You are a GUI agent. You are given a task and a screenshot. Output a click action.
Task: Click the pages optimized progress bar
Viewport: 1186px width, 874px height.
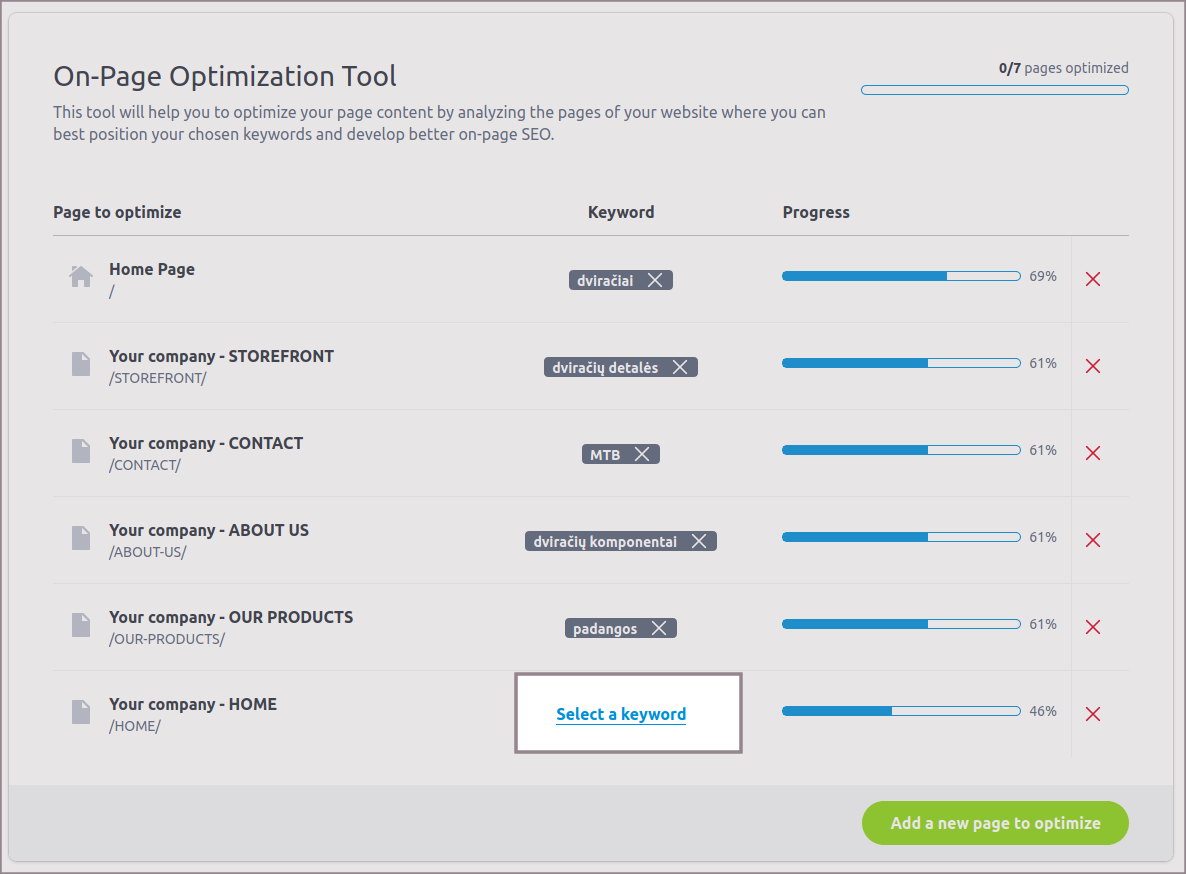tap(994, 90)
